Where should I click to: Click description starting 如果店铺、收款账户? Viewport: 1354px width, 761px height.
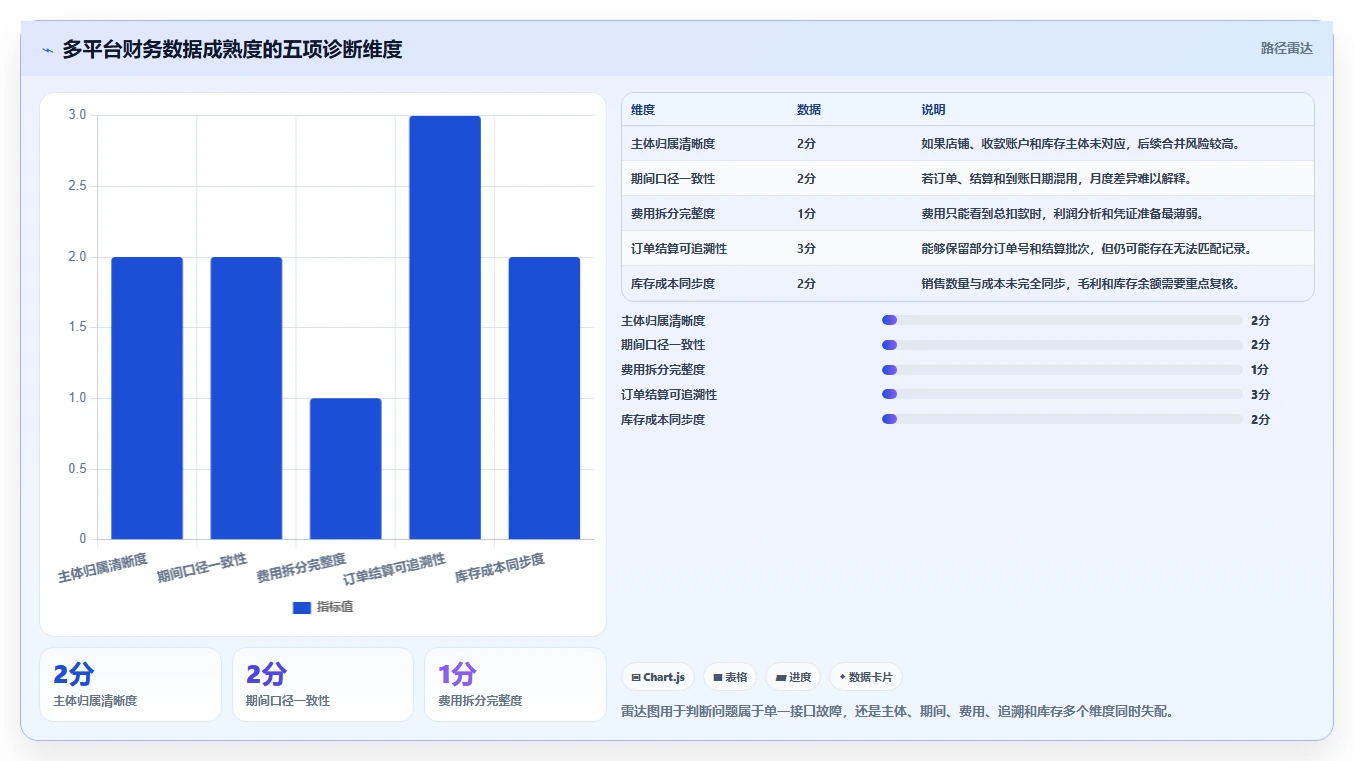[x=1081, y=144]
